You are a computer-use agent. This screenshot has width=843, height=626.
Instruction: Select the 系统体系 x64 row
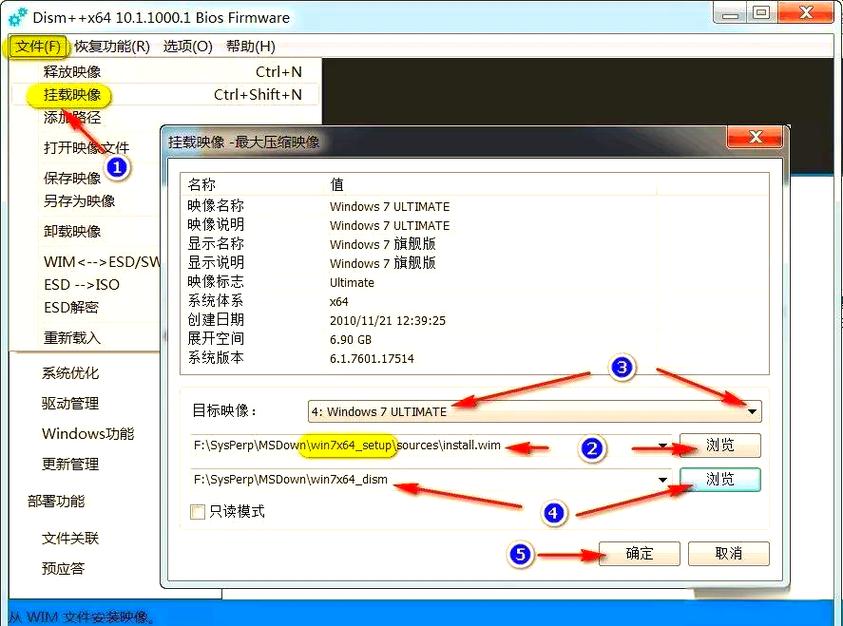pos(475,301)
